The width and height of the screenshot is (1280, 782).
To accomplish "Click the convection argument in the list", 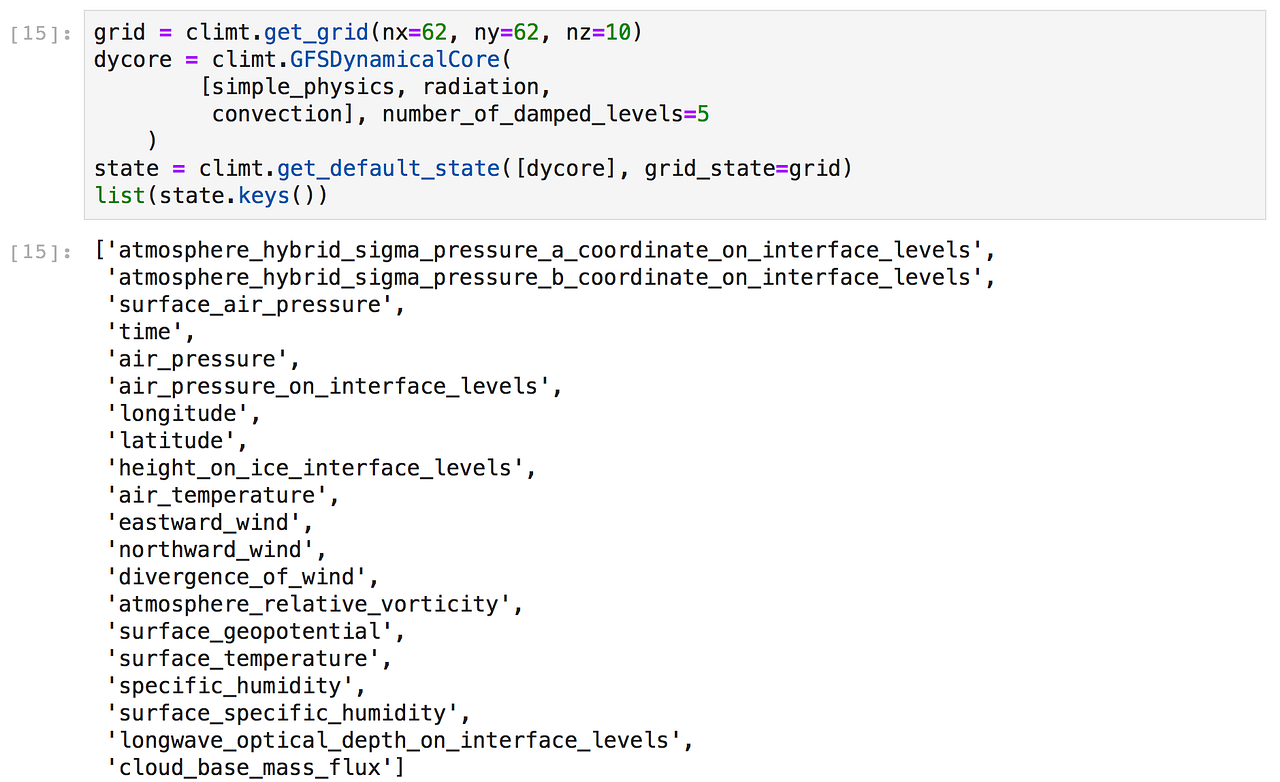I will pos(277,113).
